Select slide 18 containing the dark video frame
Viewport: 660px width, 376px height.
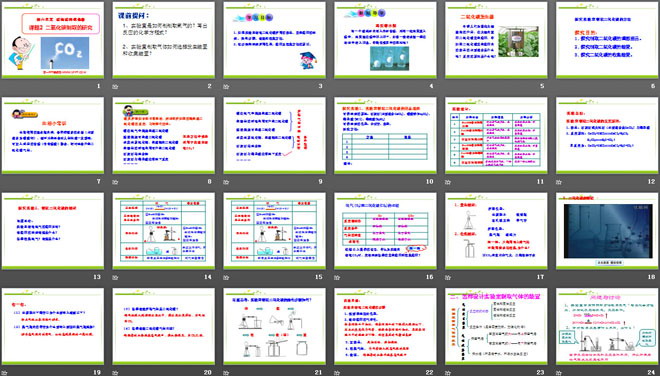607,231
